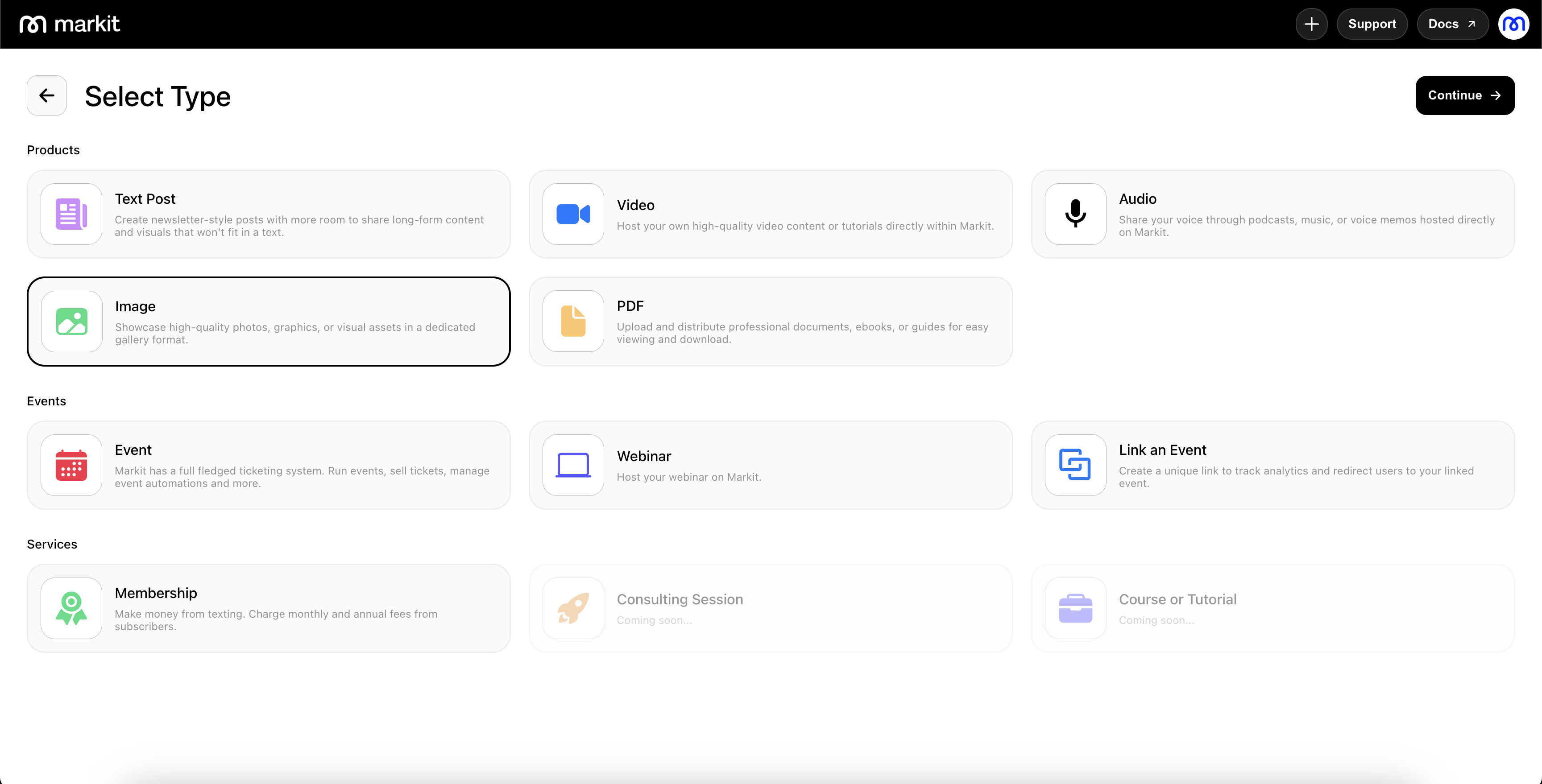This screenshot has width=1542, height=784.
Task: Choose the Video type heading
Action: [635, 205]
